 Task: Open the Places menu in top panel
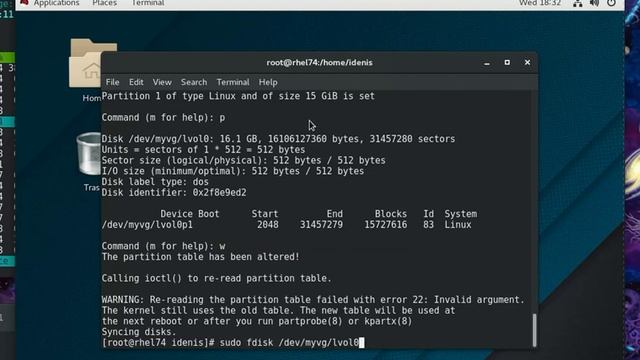(x=104, y=3)
